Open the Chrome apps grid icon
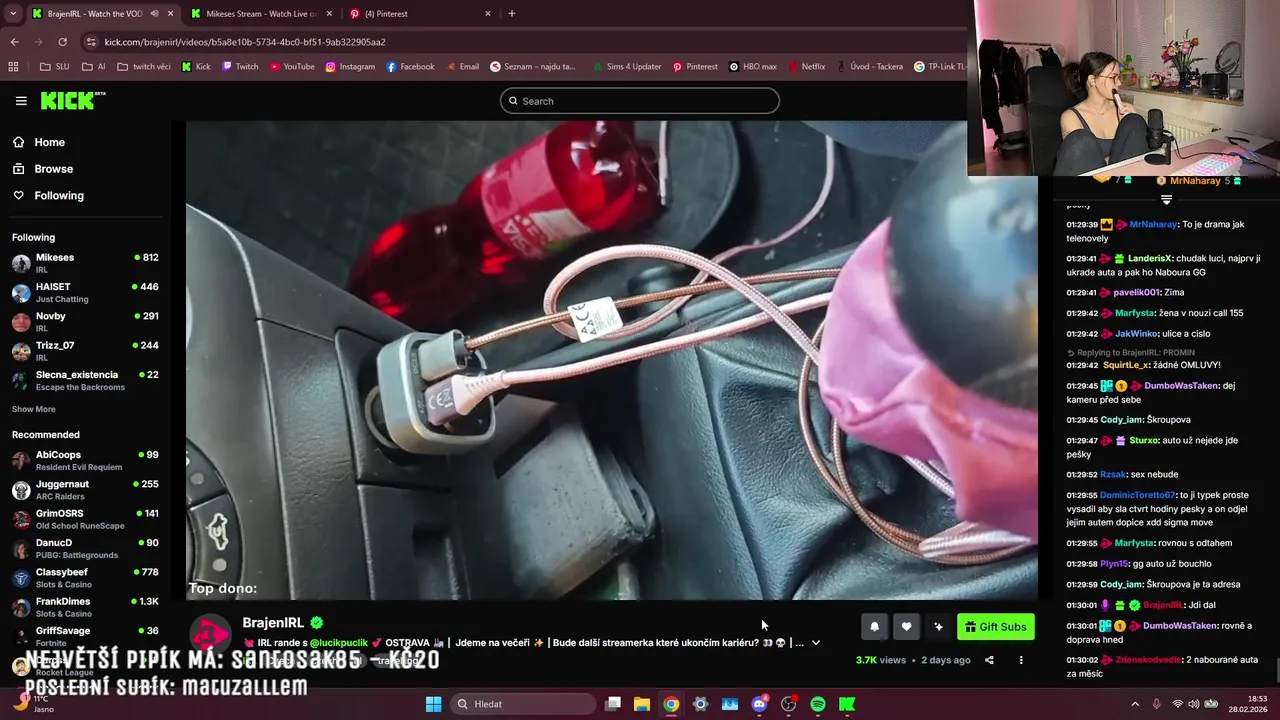Screen dimensions: 1280x720 point(13,67)
